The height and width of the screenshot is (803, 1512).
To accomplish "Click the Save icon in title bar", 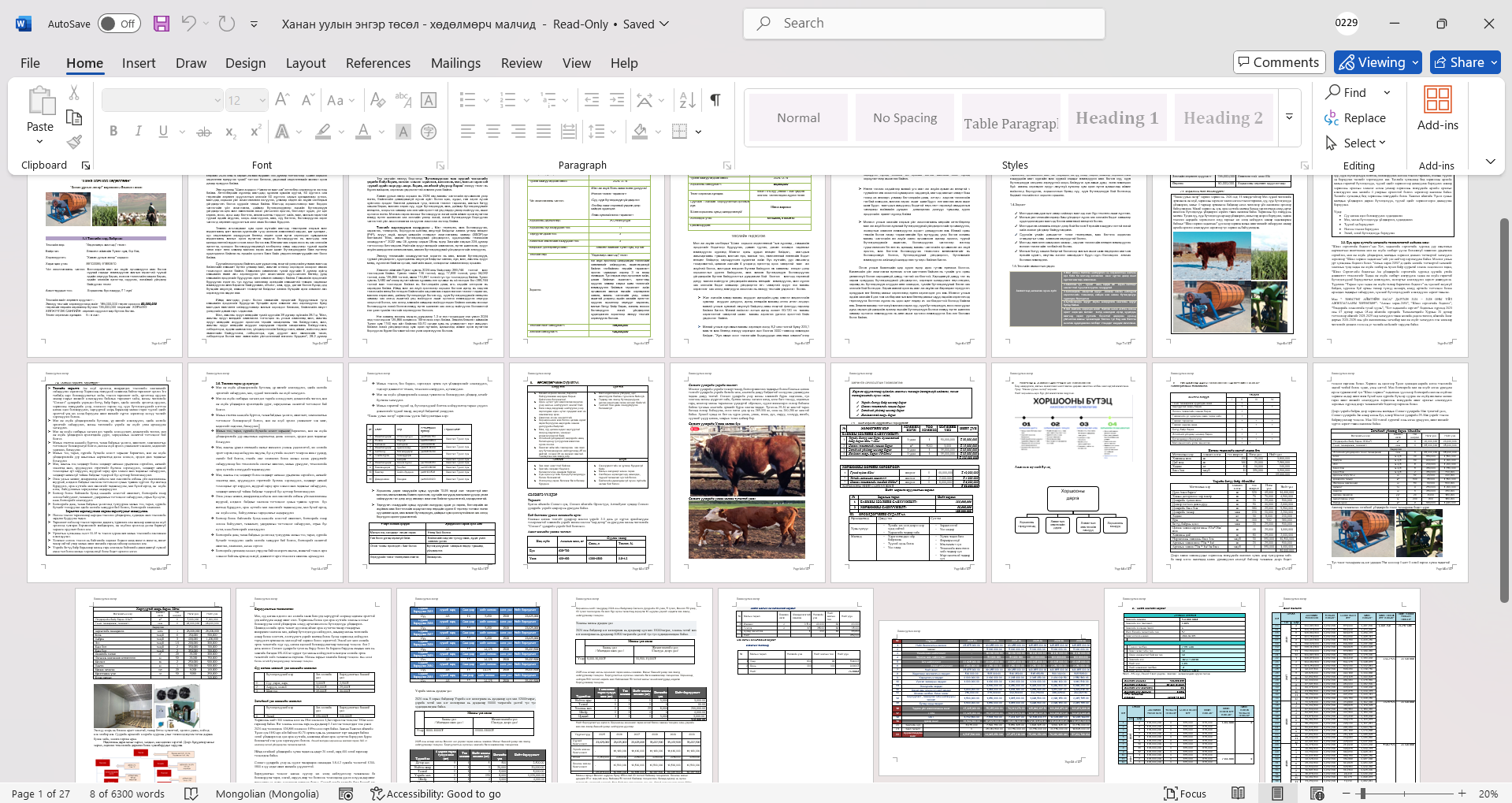I will click(x=162, y=24).
